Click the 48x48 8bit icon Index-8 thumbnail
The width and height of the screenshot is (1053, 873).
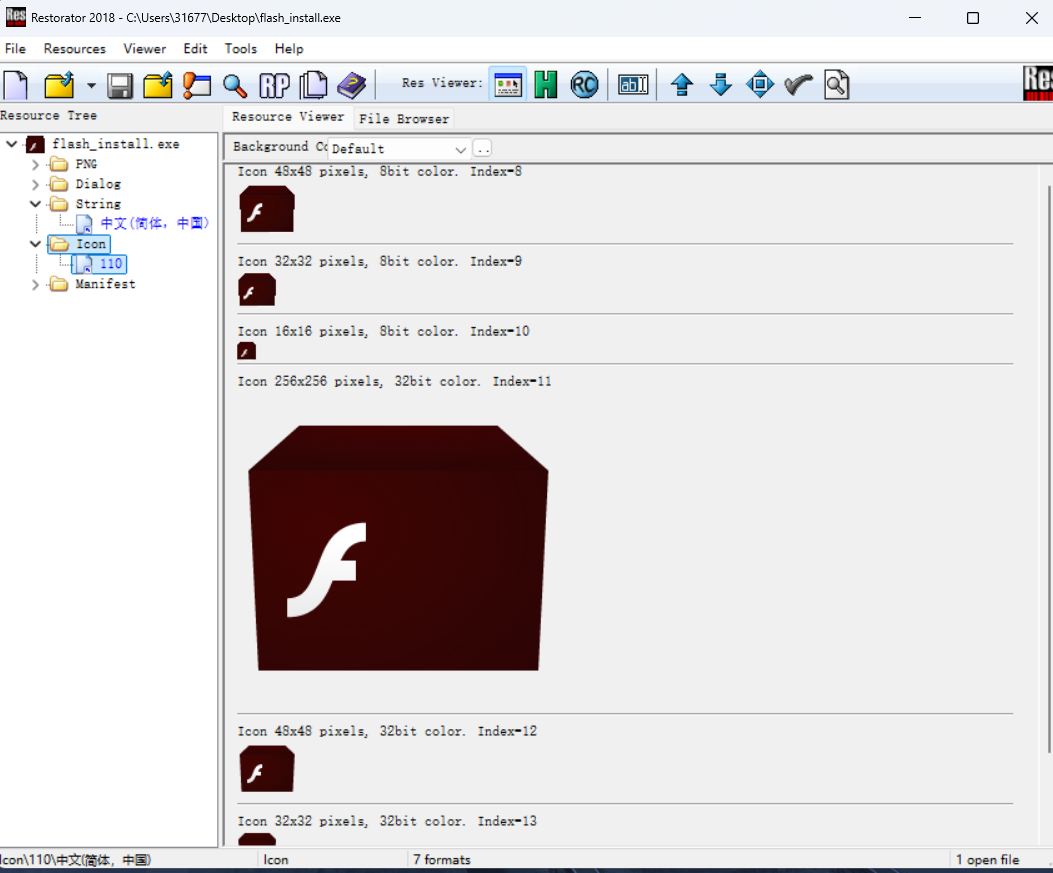267,209
